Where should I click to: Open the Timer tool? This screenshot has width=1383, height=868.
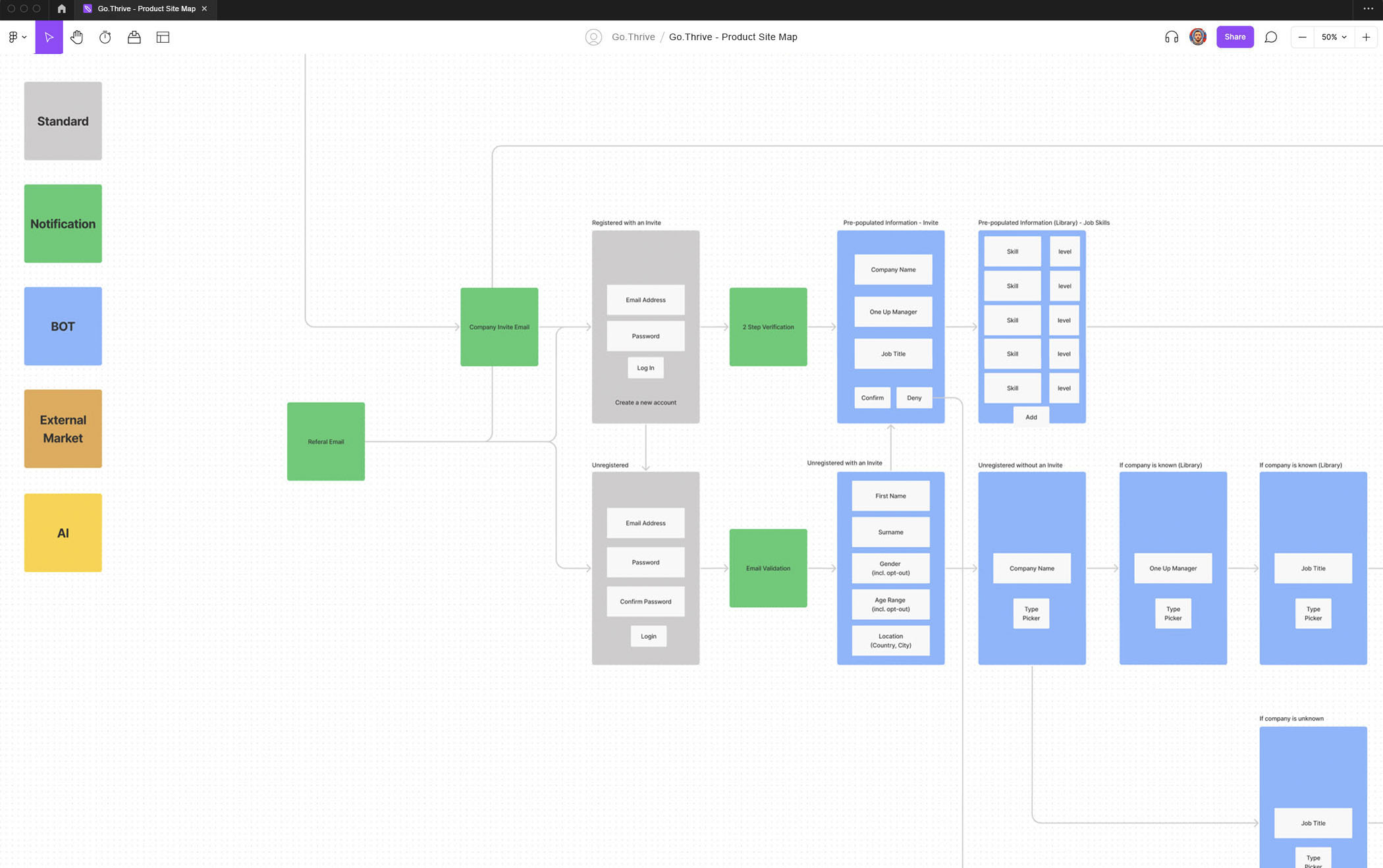pos(105,38)
